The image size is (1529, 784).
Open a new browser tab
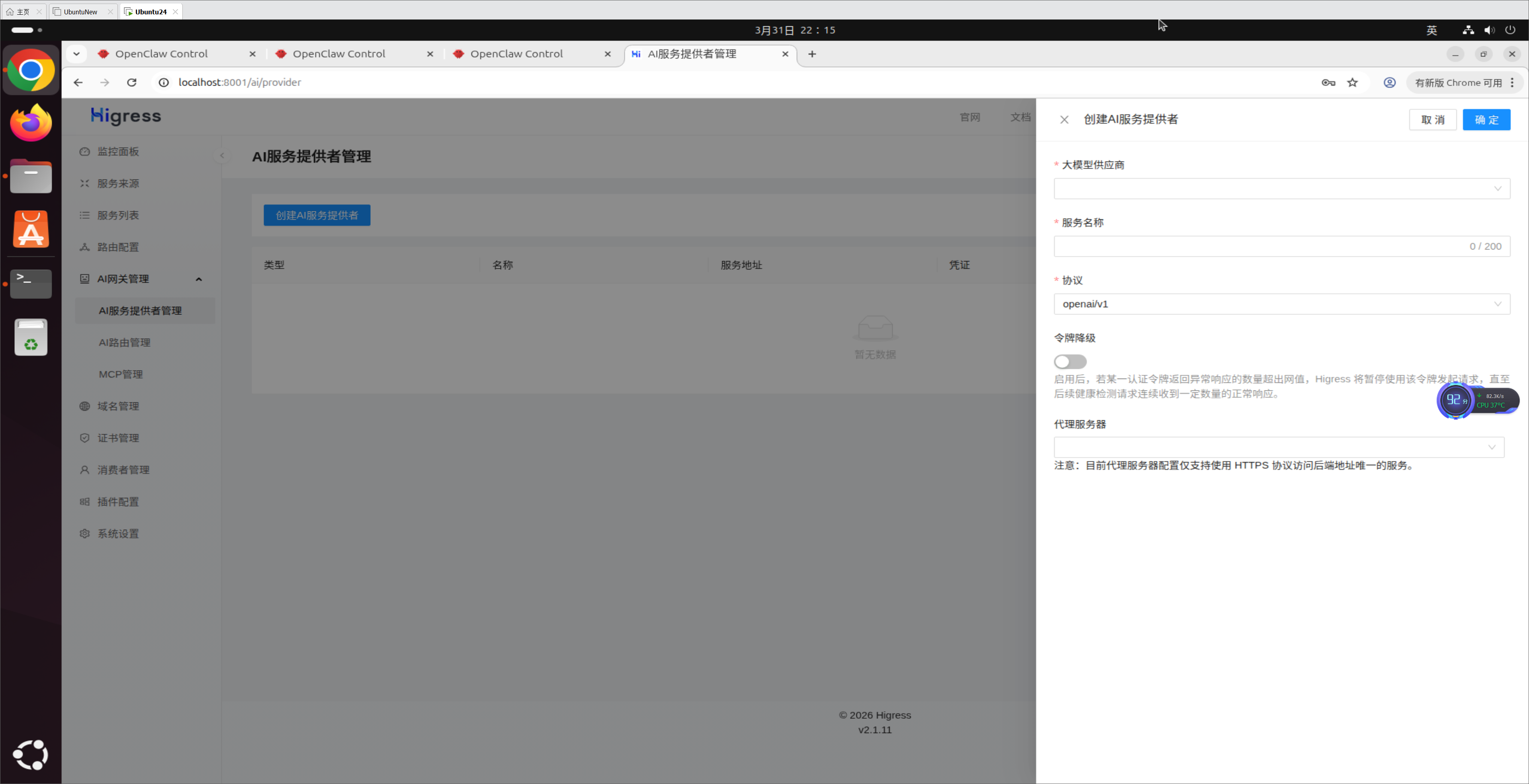(812, 54)
